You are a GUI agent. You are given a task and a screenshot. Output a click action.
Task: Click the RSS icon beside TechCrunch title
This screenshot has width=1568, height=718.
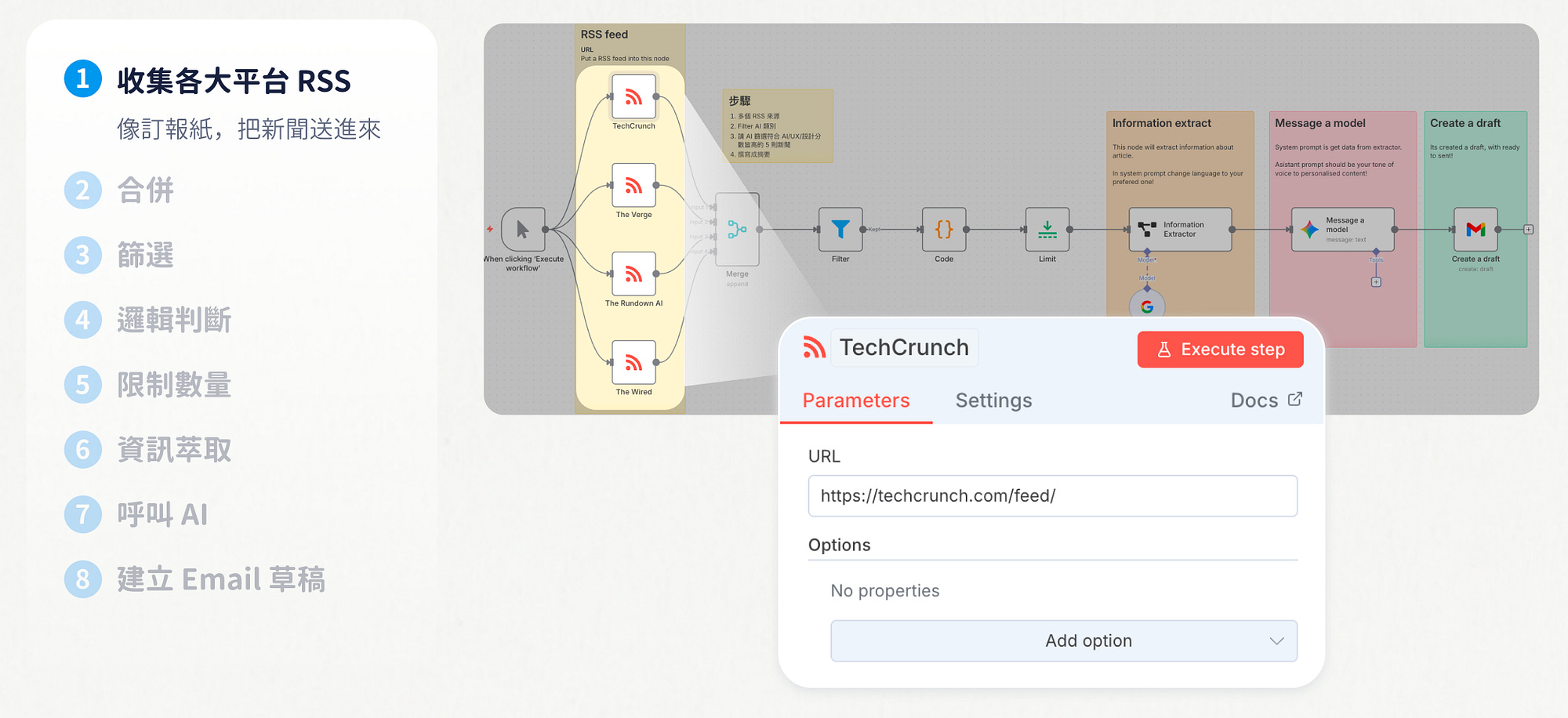point(815,347)
